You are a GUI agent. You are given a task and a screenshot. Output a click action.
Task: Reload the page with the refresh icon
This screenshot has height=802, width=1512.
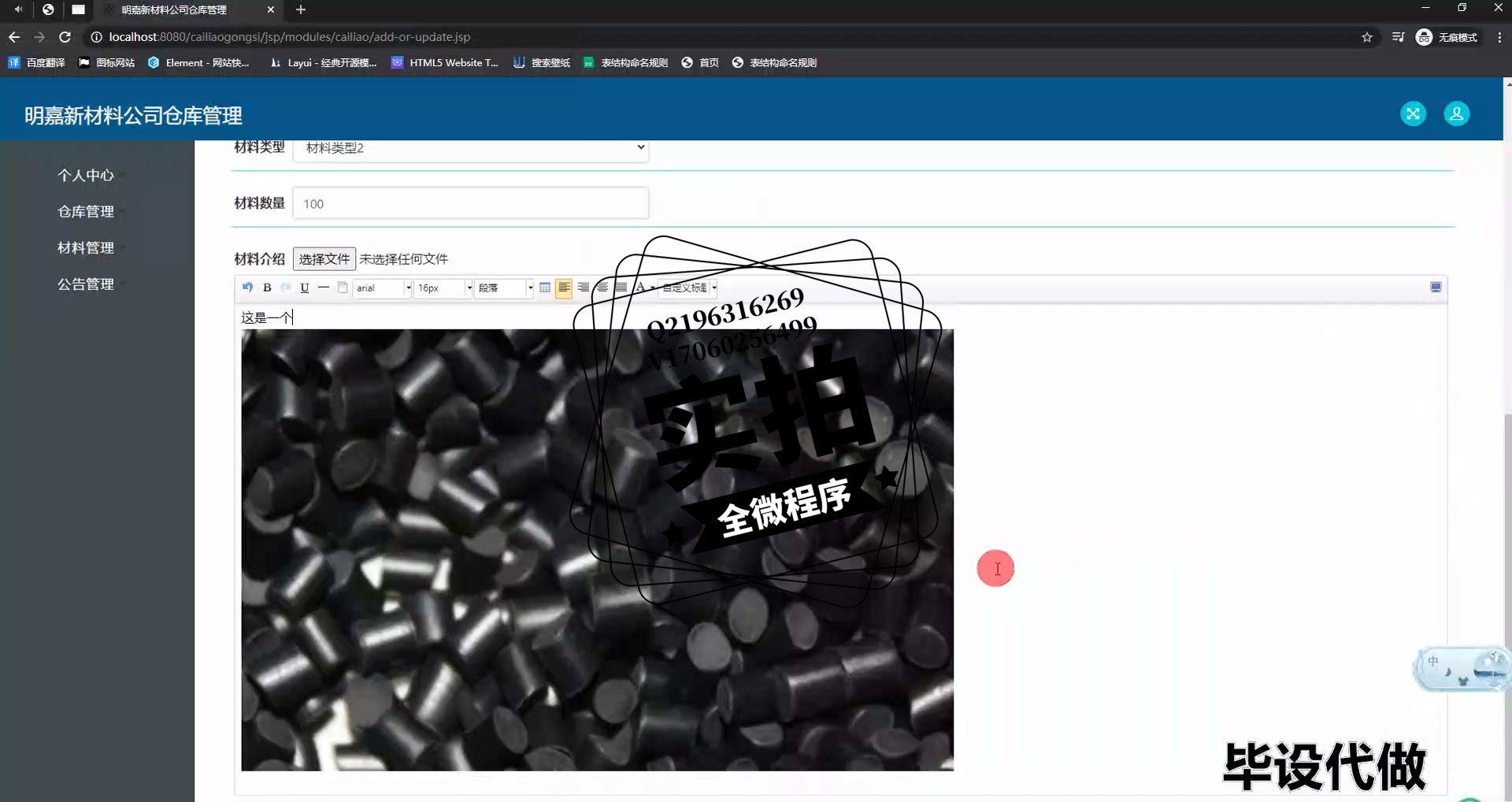[65, 37]
